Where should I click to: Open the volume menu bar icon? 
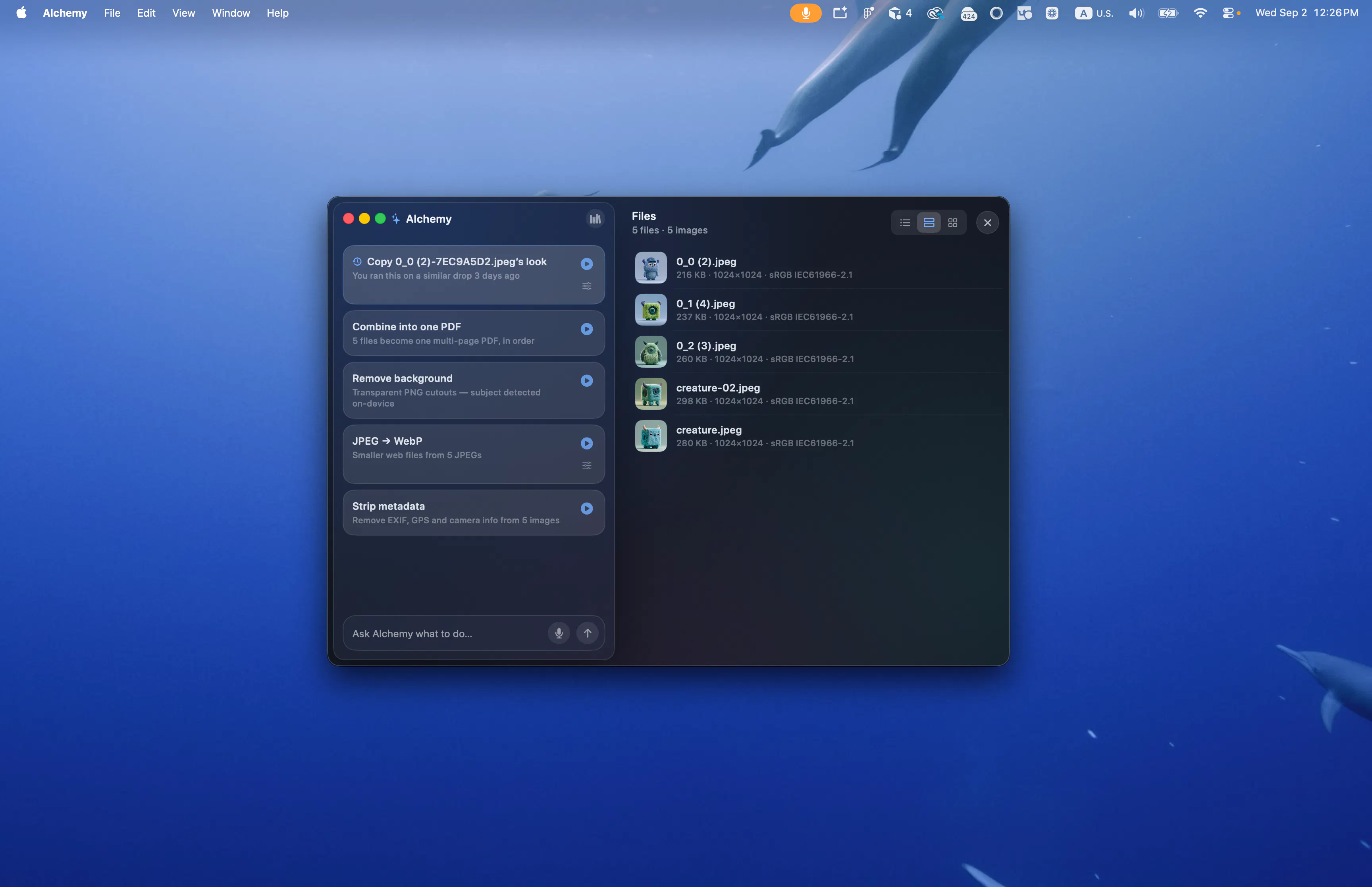pos(1136,13)
